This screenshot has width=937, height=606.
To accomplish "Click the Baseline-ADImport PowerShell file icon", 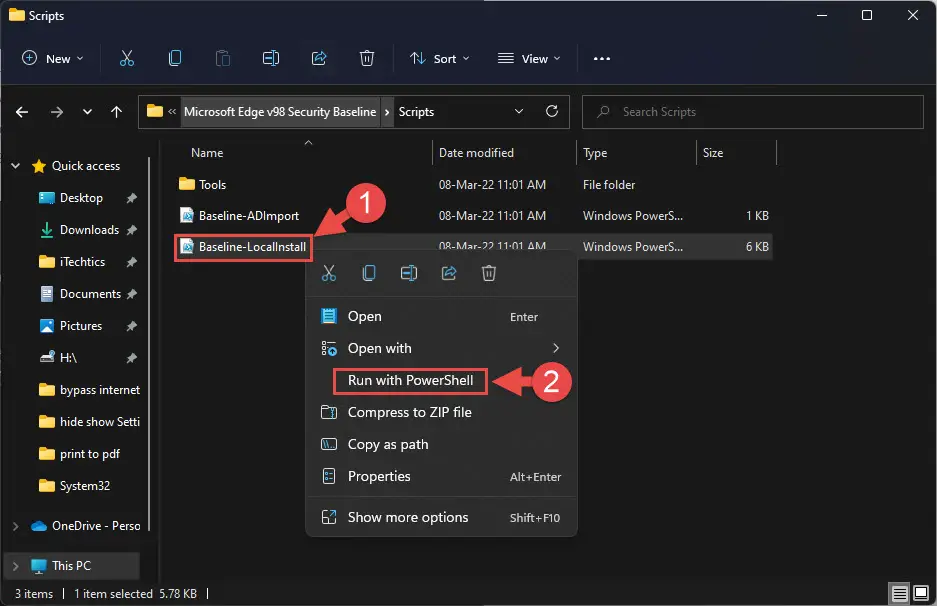I will (187, 215).
